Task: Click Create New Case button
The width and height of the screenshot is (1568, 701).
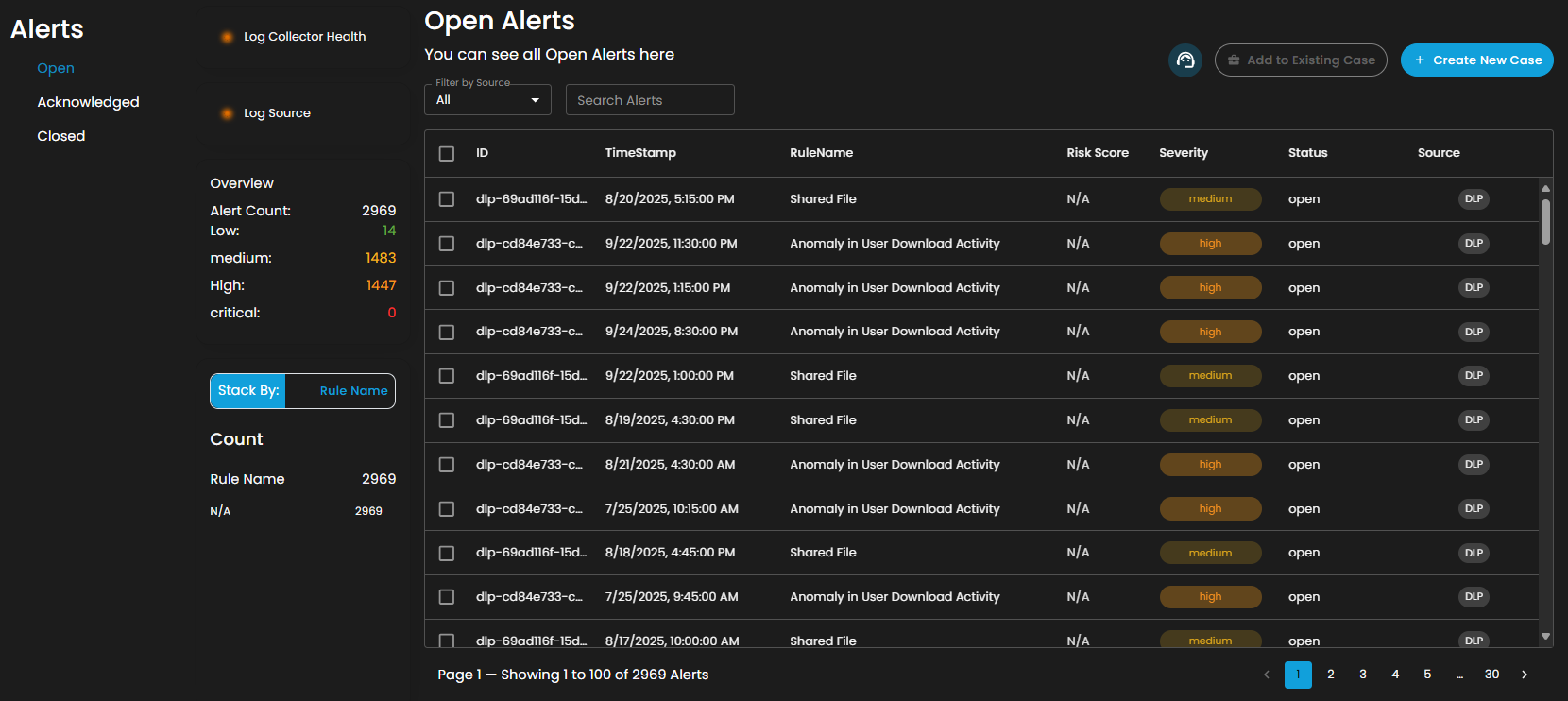Action: (1476, 60)
